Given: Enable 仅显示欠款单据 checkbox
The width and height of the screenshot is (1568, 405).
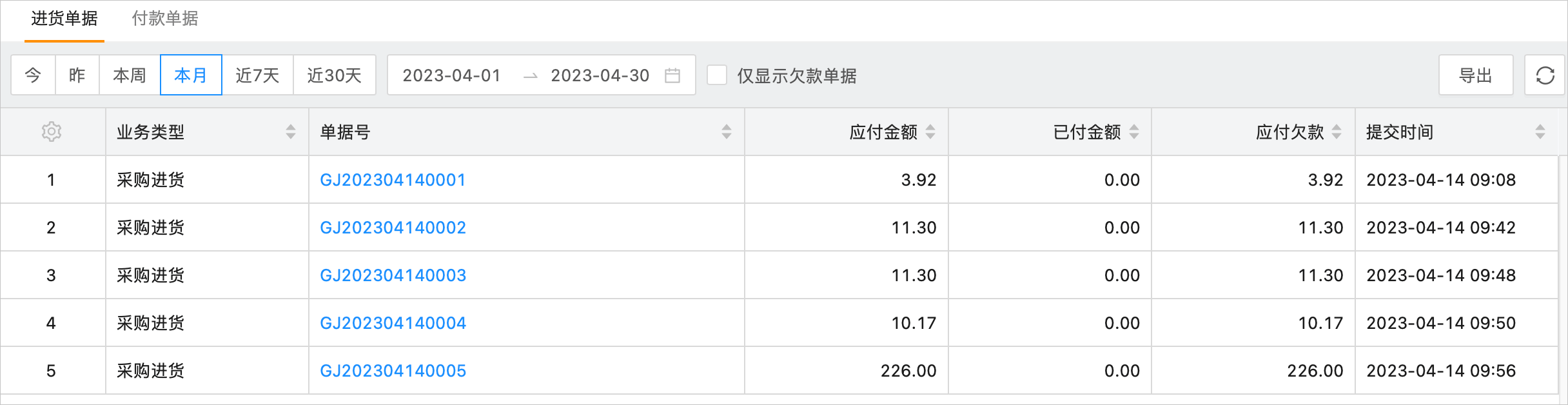Looking at the screenshot, I should (x=717, y=75).
